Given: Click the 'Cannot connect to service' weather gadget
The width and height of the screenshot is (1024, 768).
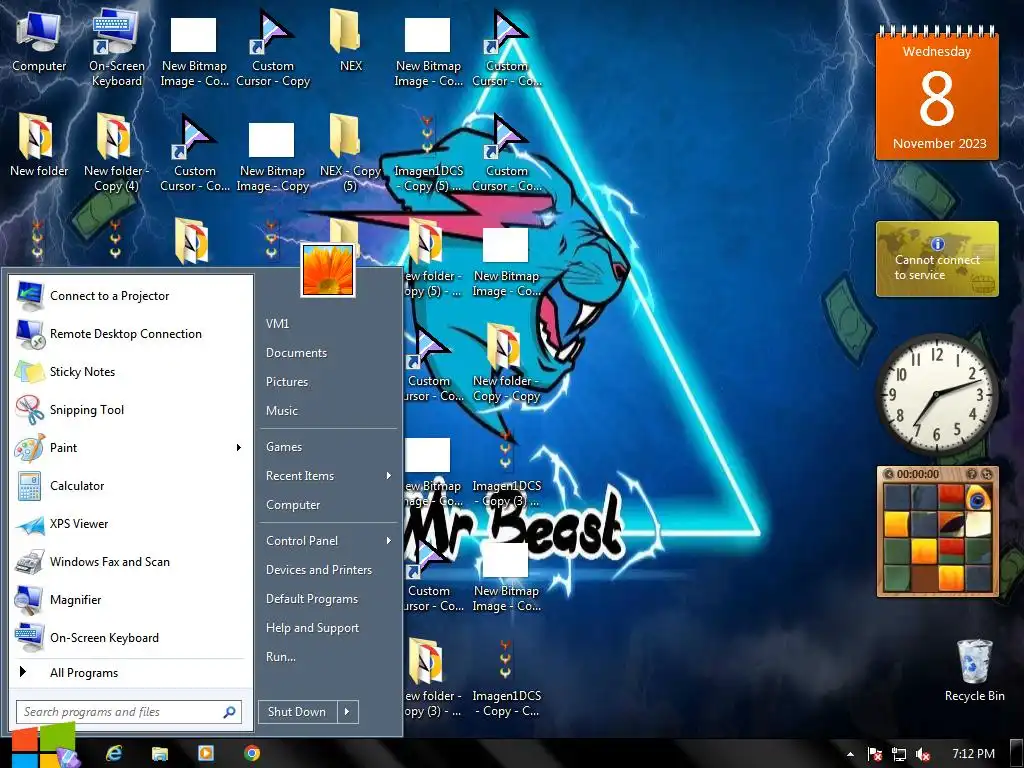Looking at the screenshot, I should [937, 259].
